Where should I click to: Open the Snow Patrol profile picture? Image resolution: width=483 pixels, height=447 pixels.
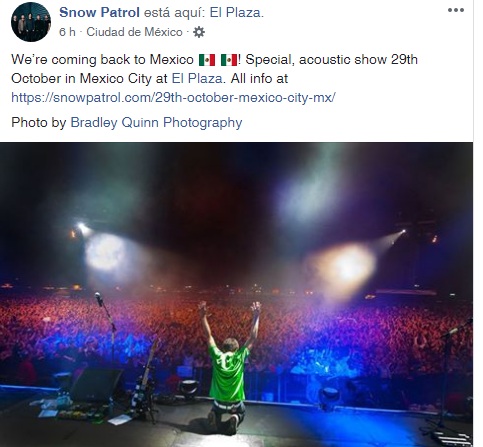[31, 22]
